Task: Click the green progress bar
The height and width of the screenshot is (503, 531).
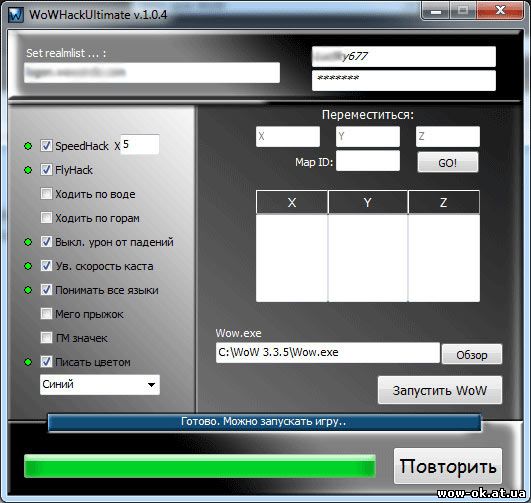Action: [200, 466]
